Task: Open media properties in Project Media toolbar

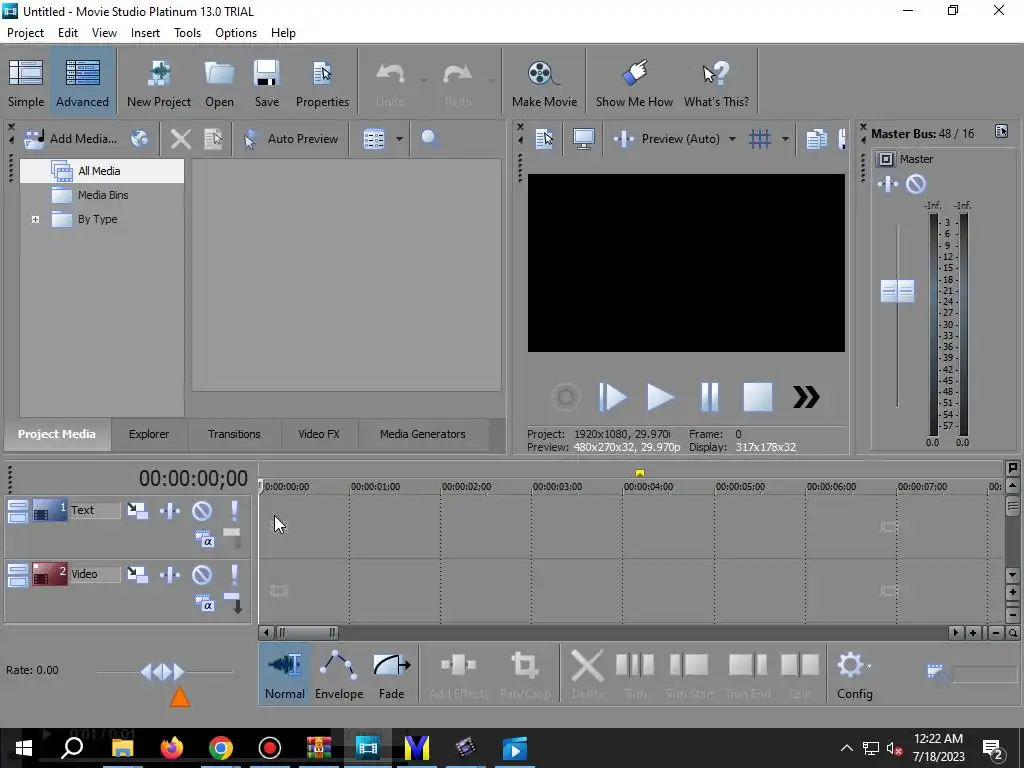Action: (x=213, y=138)
